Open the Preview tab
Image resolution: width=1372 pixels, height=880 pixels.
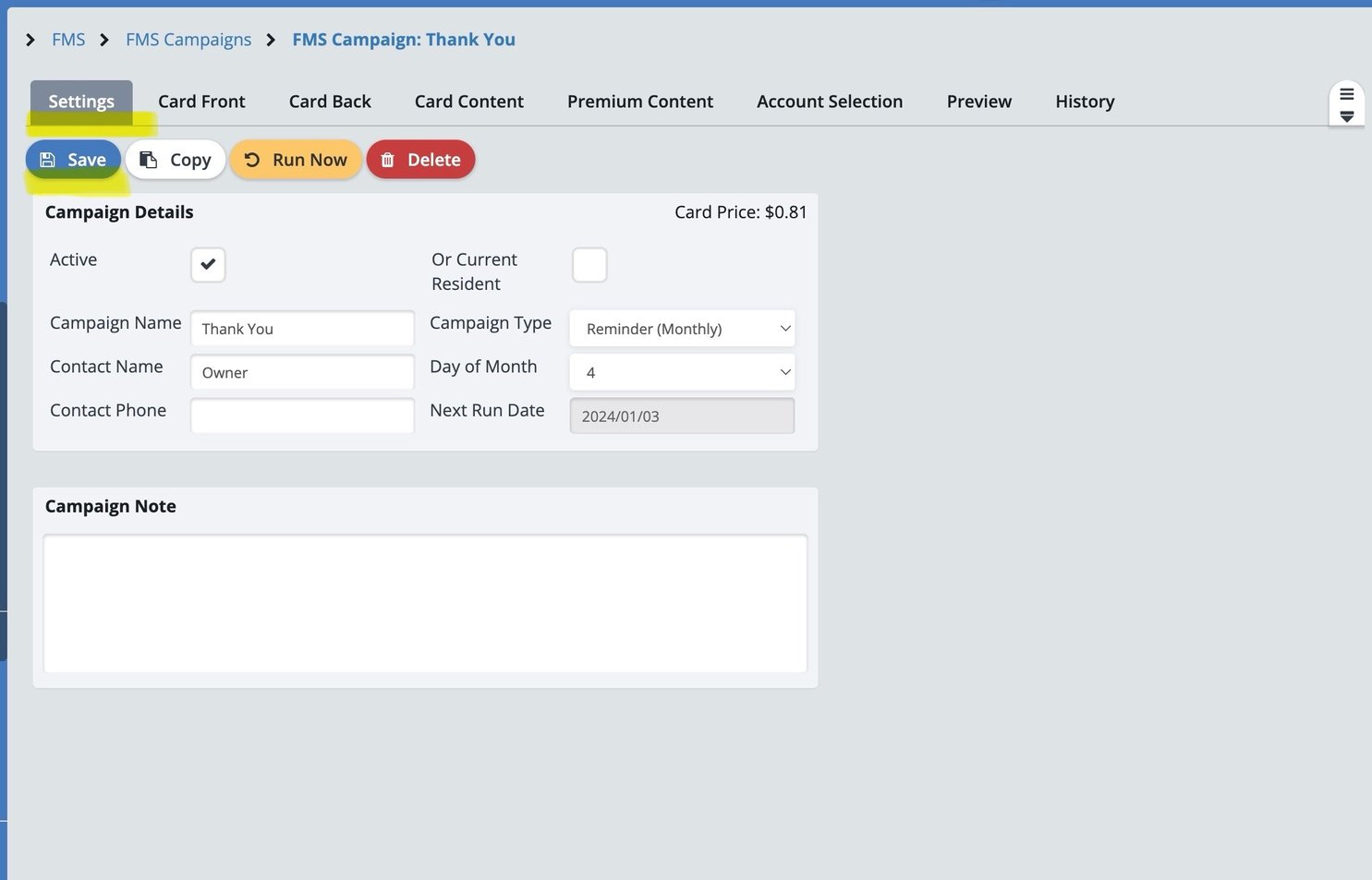(x=979, y=102)
